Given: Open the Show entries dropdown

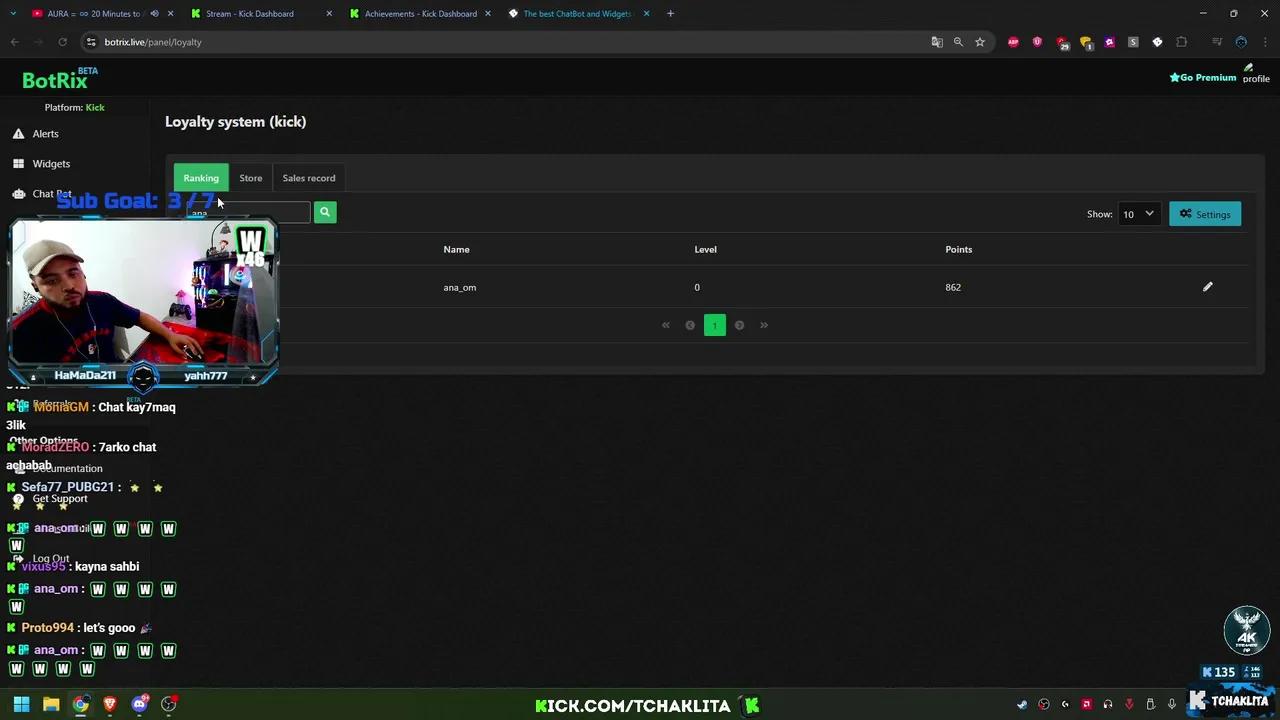Looking at the screenshot, I should 1138,214.
